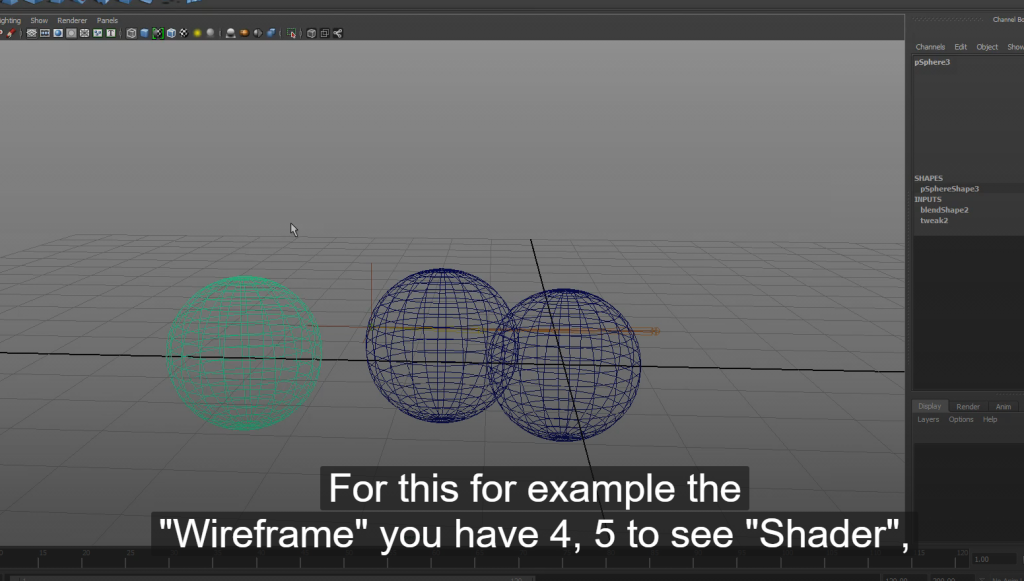Open the Show menu in viewport panel
This screenshot has height=581, width=1024.
click(39, 21)
